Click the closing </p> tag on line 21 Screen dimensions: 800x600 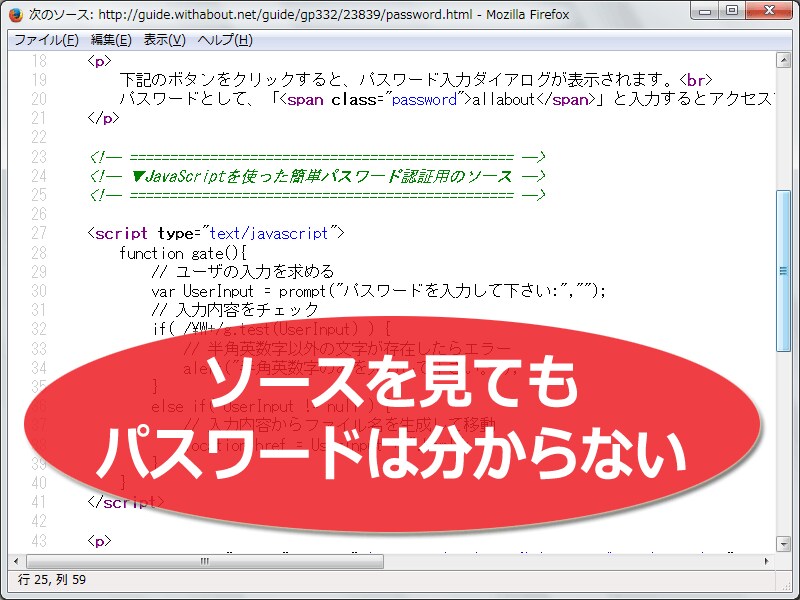103,118
